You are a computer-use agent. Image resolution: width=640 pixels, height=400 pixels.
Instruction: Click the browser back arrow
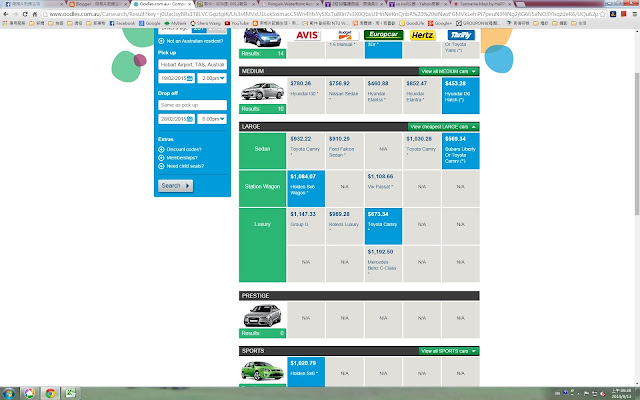click(x=6, y=14)
